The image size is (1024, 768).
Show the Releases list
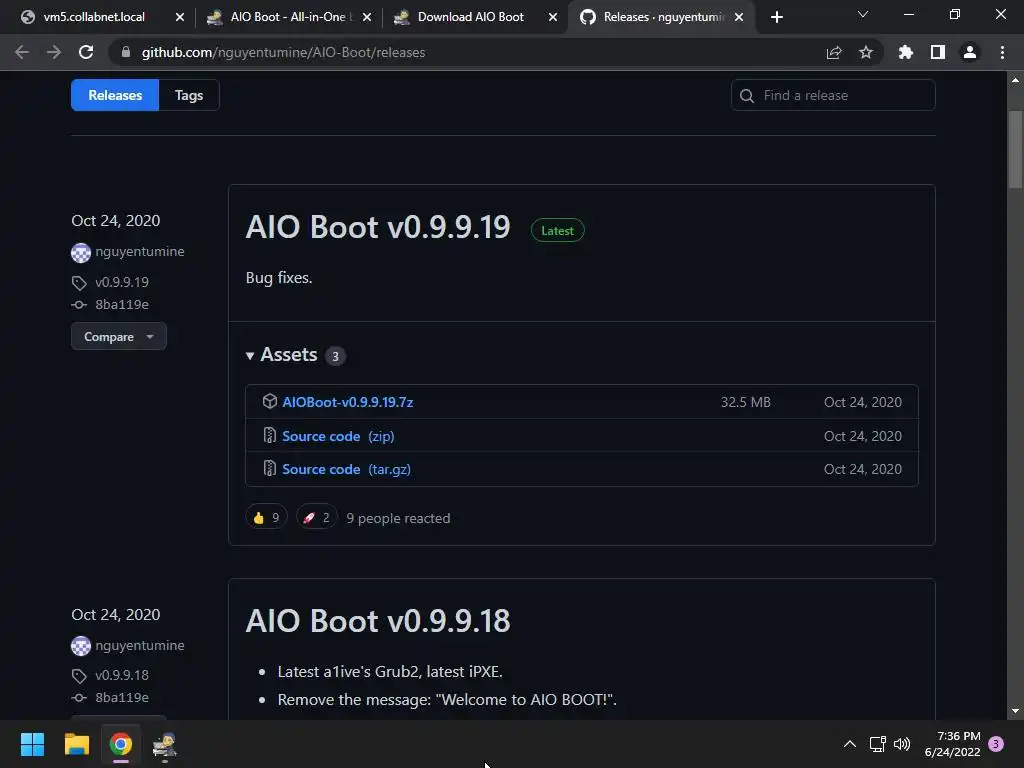tap(115, 95)
